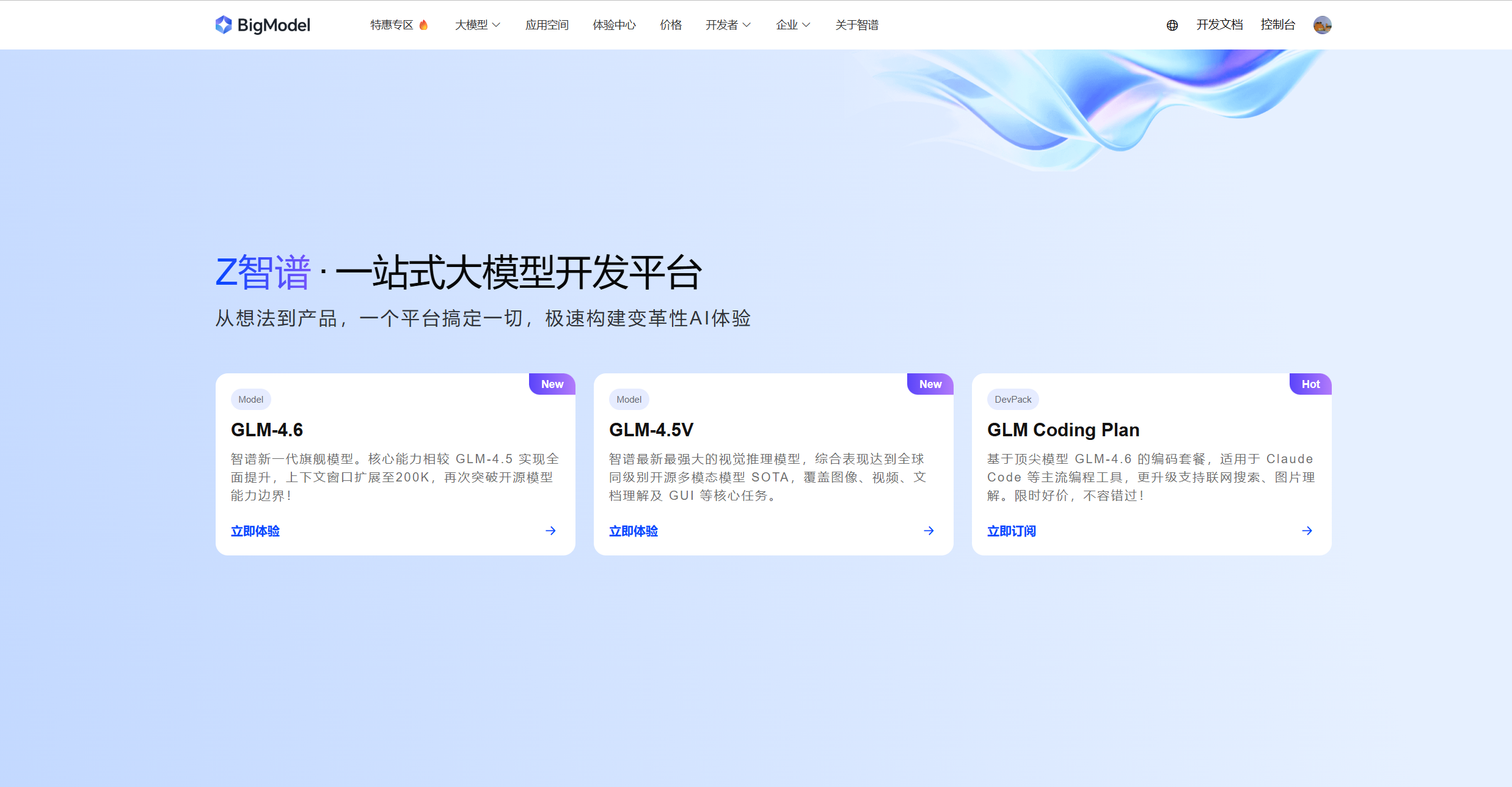Open the globe language switcher
Screen dimensions: 1512x787
tap(1172, 25)
